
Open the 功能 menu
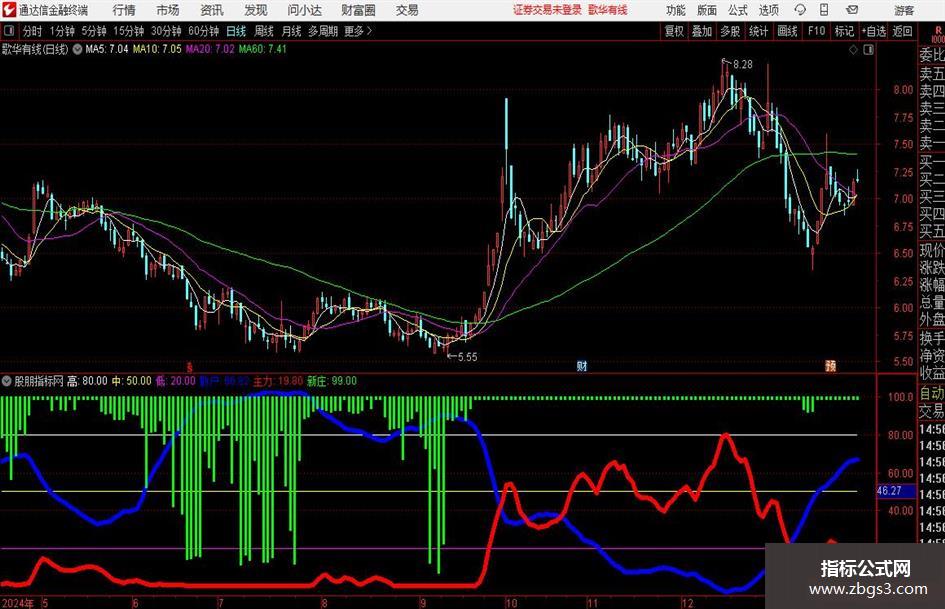(676, 10)
